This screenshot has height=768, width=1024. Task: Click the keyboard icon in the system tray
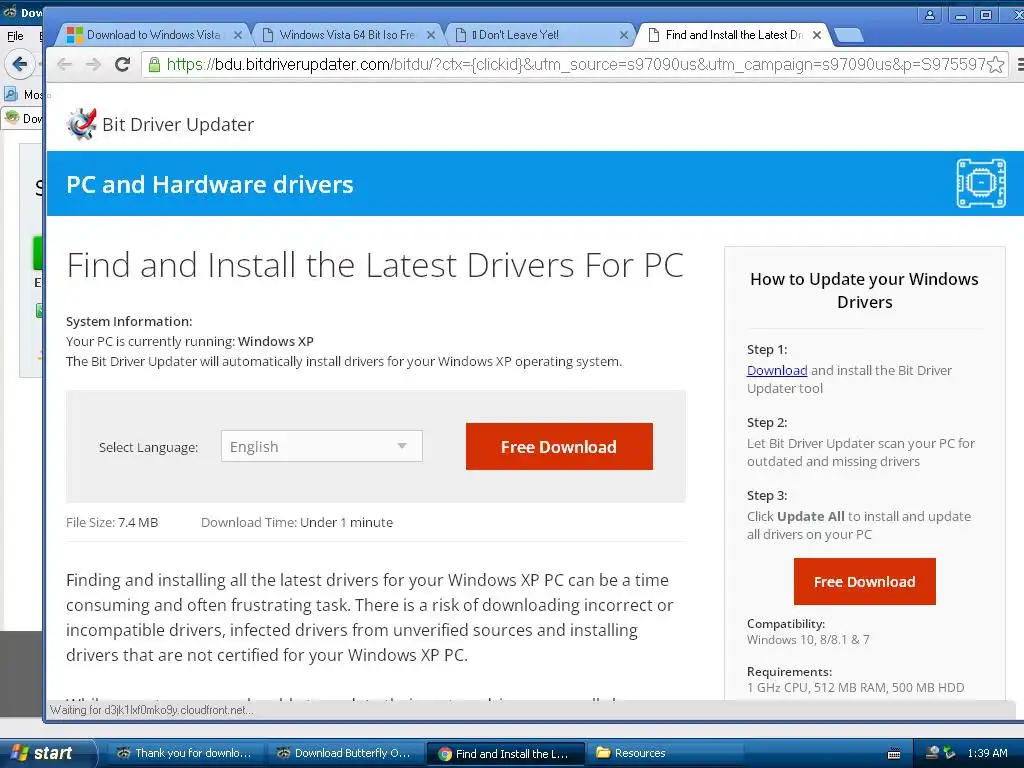(894, 754)
